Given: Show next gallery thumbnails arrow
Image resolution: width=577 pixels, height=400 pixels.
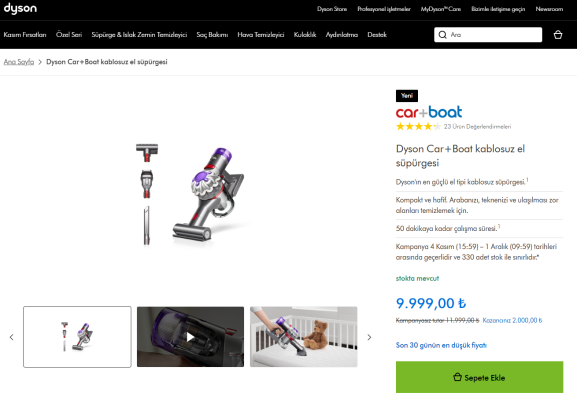Looking at the screenshot, I should tap(369, 337).
